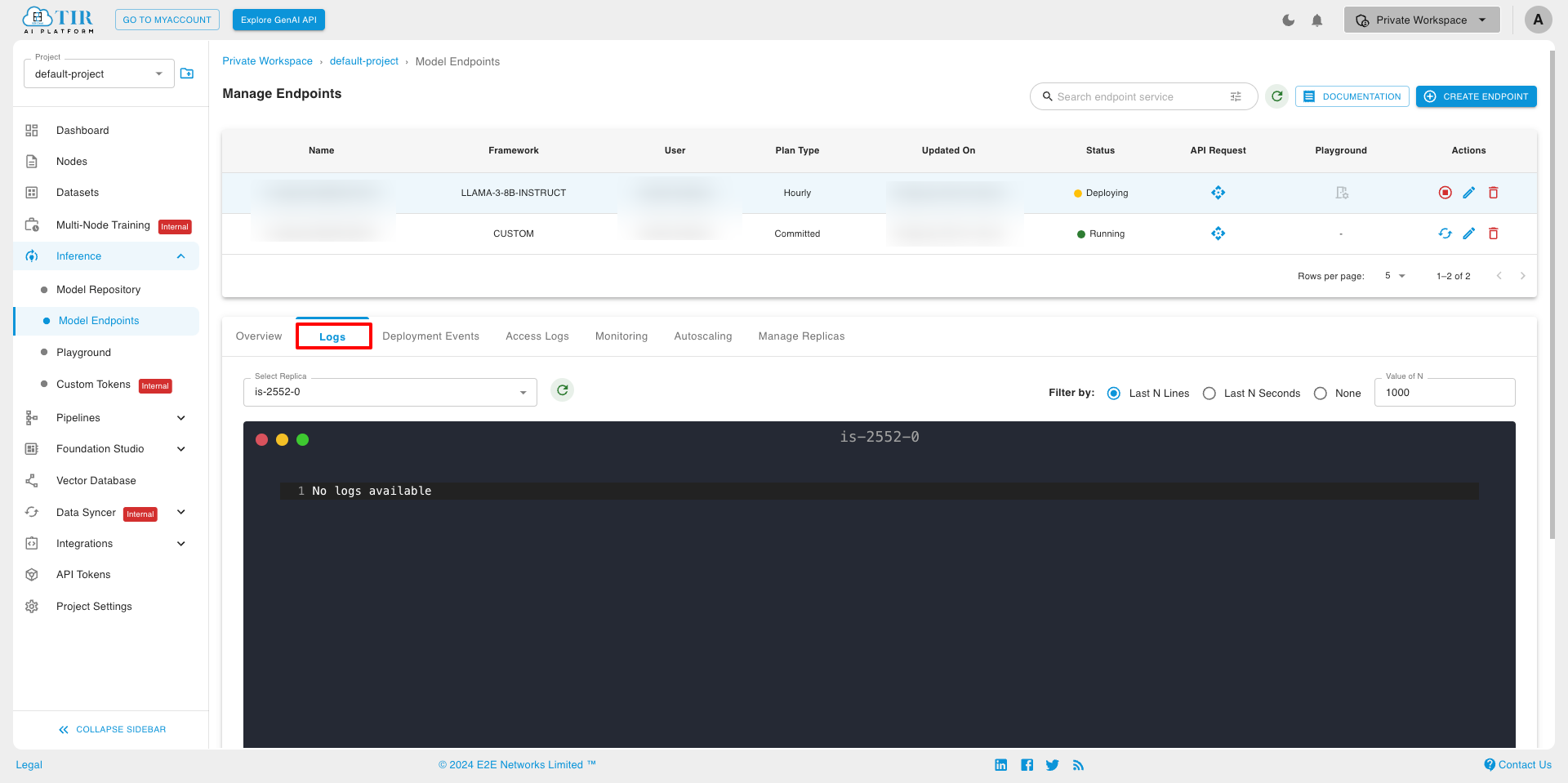
Task: Switch to Autoscaling tab
Action: [x=703, y=336]
